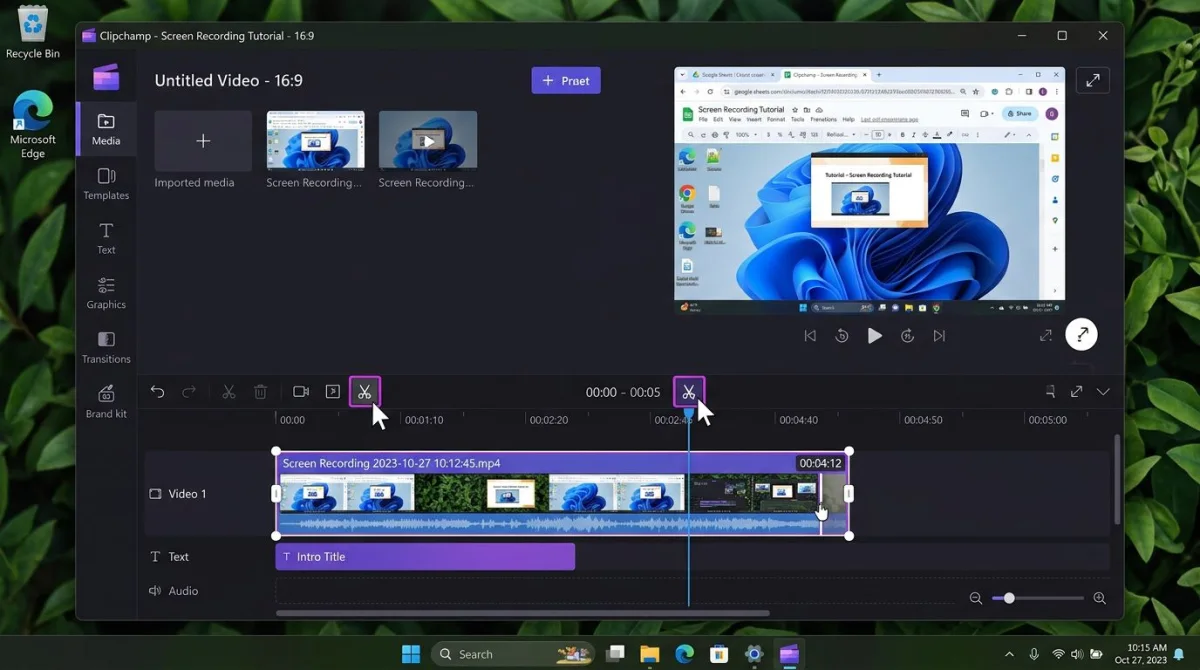Image resolution: width=1200 pixels, height=670 pixels.
Task: Open Microsoft Edge from the taskbar
Action: [x=684, y=654]
